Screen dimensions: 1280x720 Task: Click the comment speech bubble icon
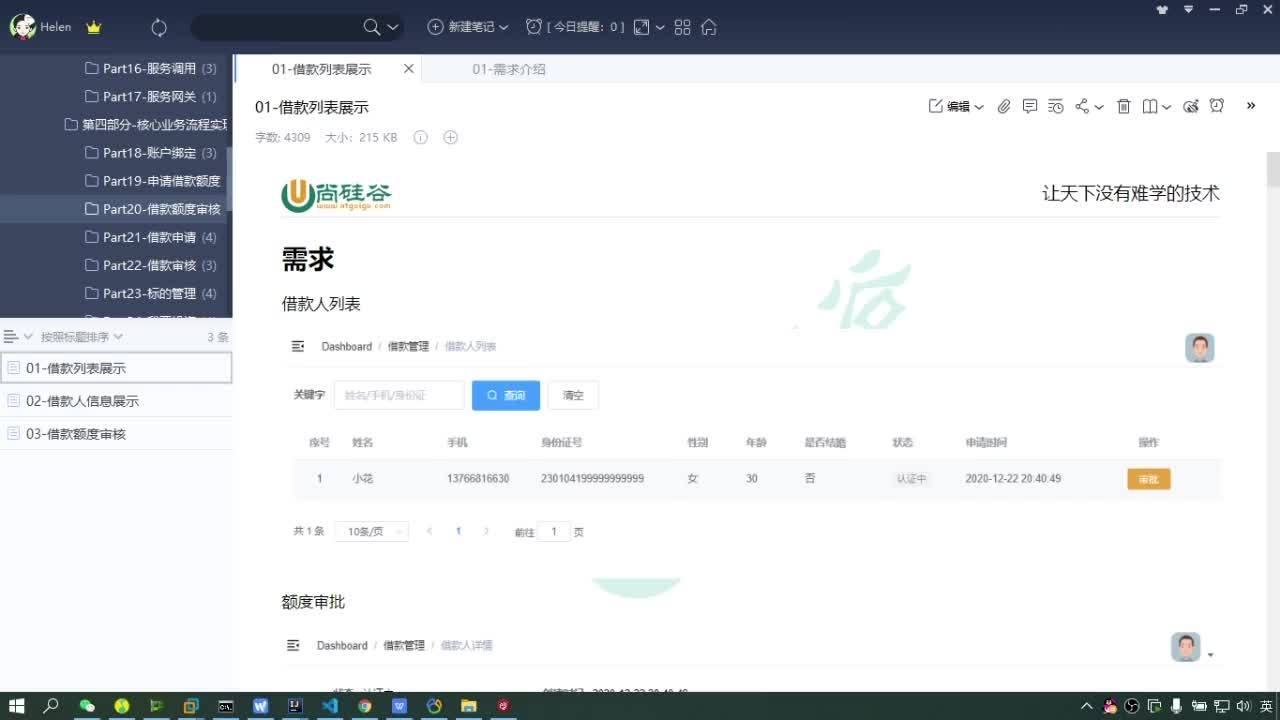1030,106
